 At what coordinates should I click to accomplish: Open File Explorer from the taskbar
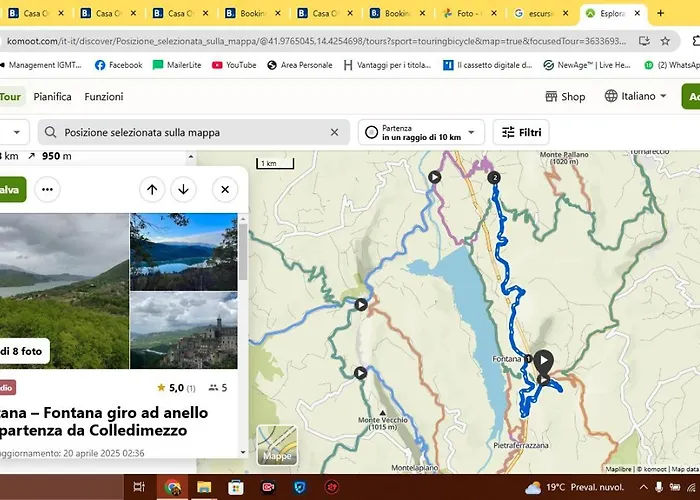(x=204, y=487)
